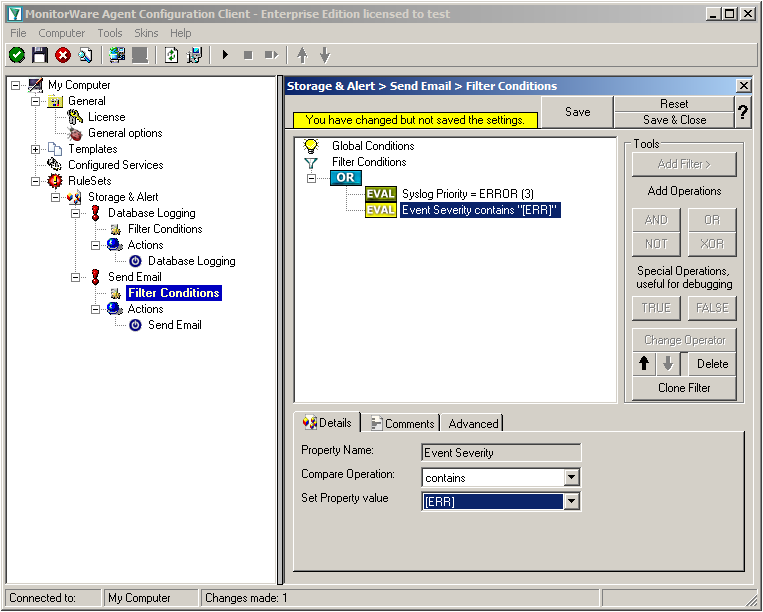Click the computer wizard toolbar icon
The image size is (763, 612).
194,55
